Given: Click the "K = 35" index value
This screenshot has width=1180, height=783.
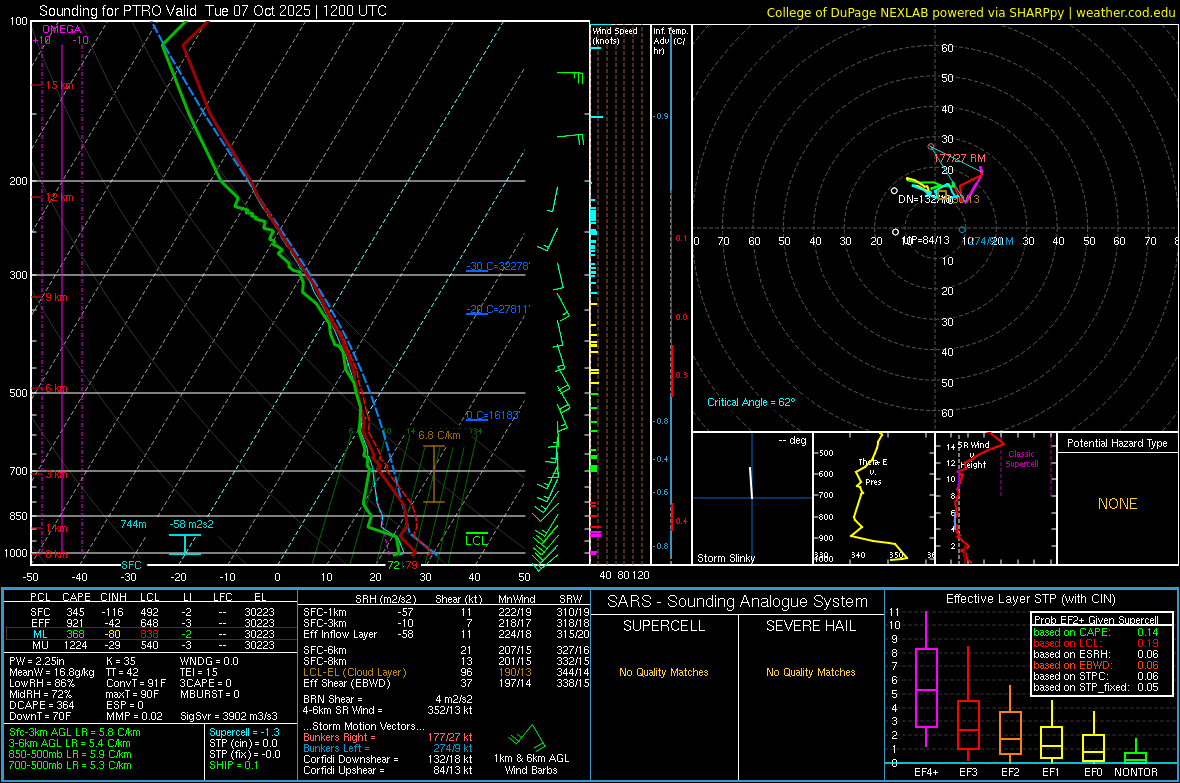Looking at the screenshot, I should click(121, 661).
